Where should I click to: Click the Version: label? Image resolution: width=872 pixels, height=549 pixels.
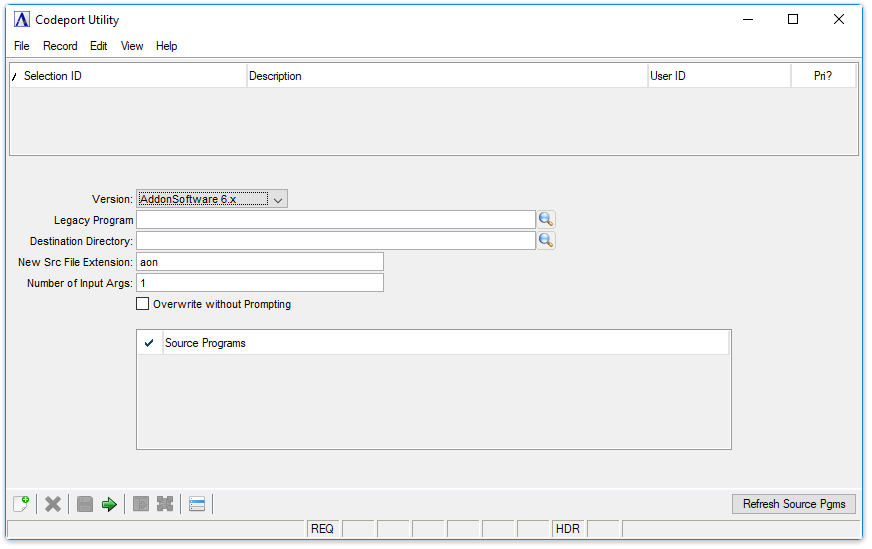pyautogui.click(x=112, y=199)
